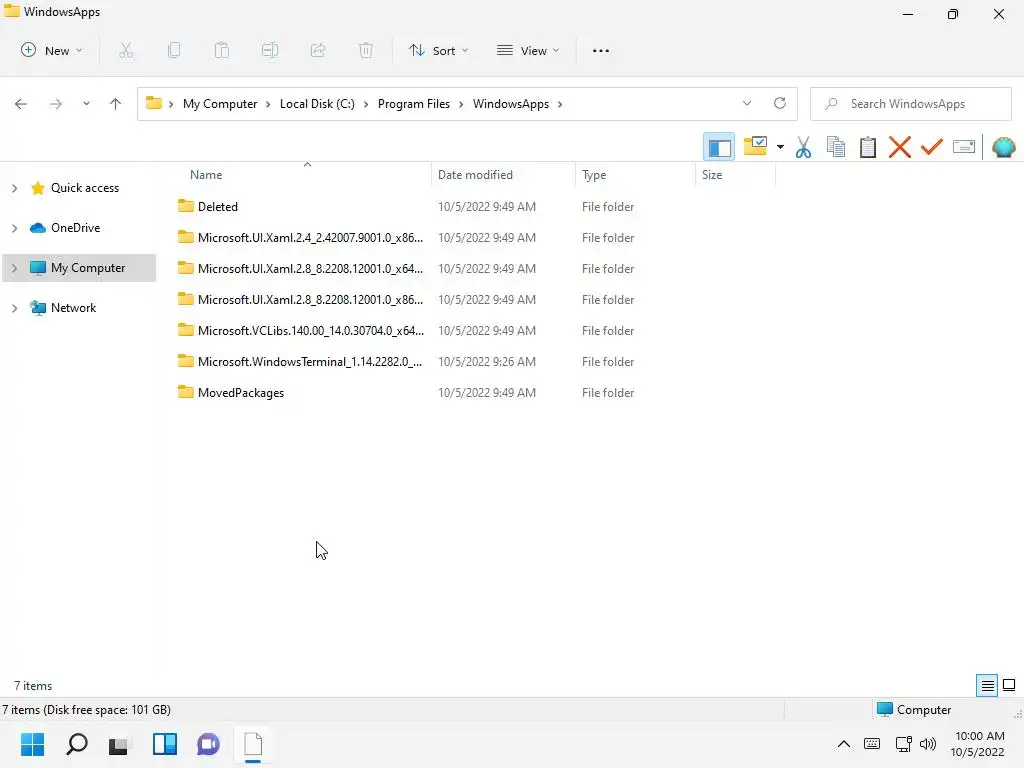Expand the OneDrive tree node

(14, 228)
